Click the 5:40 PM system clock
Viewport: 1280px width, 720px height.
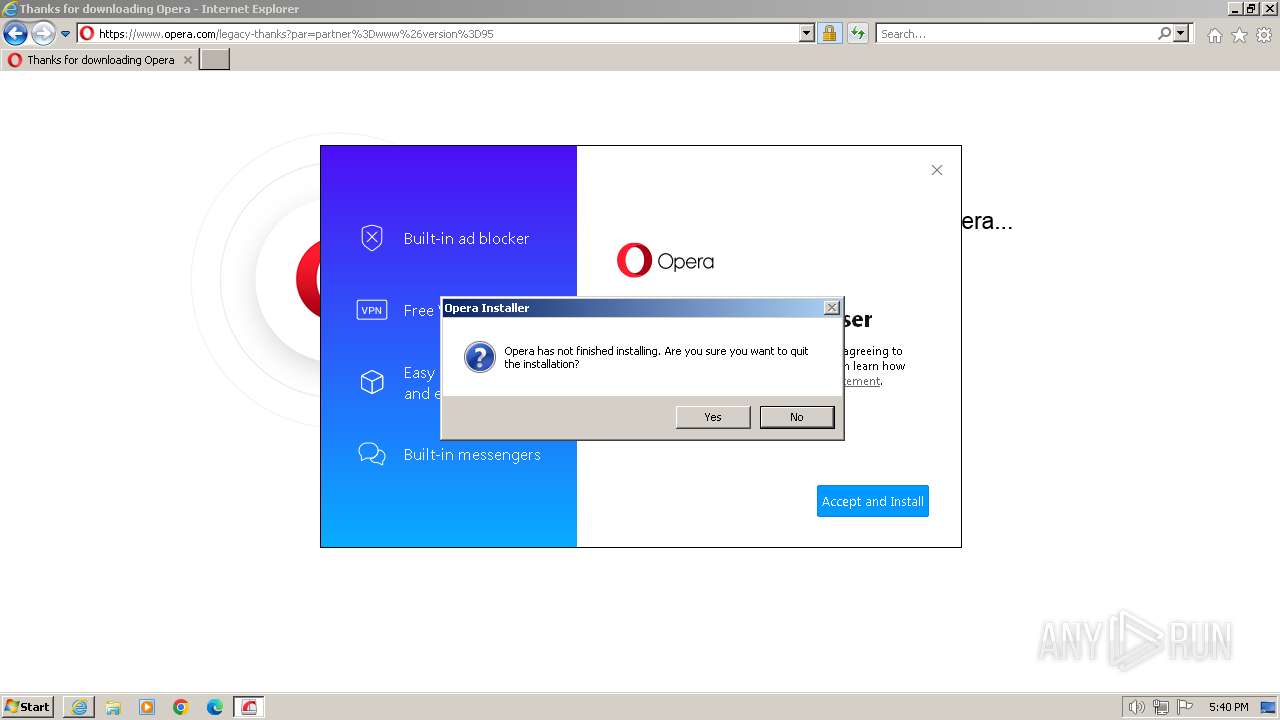[x=1228, y=707]
